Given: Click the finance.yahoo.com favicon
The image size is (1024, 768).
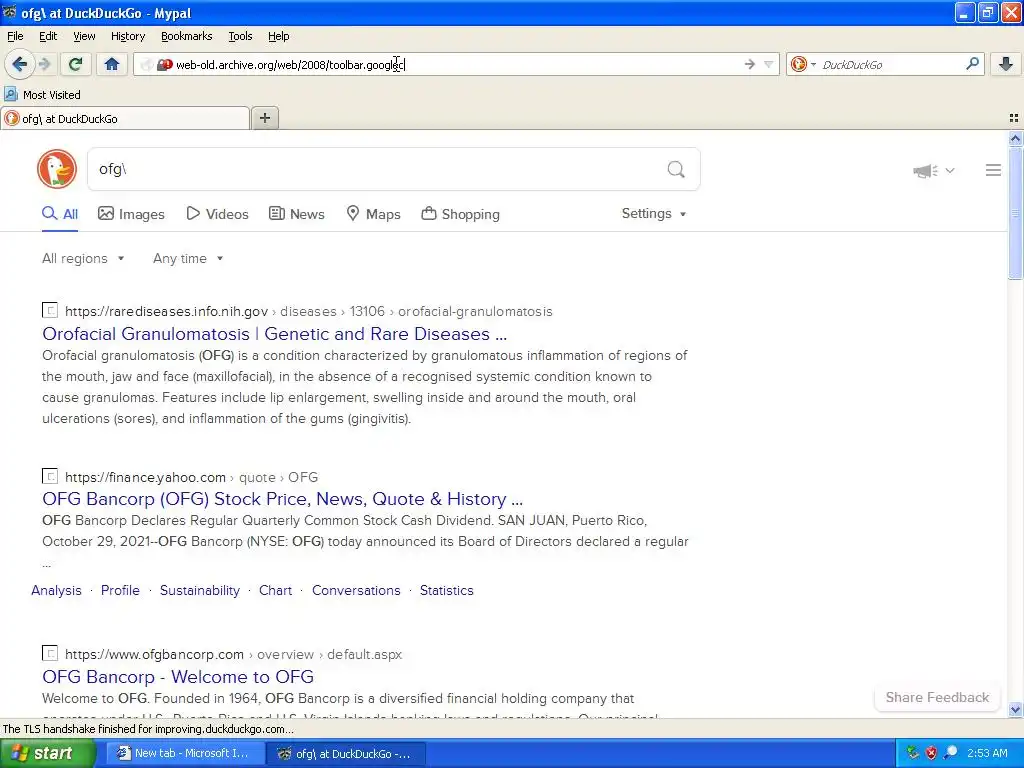Looking at the screenshot, I should (x=50, y=476).
